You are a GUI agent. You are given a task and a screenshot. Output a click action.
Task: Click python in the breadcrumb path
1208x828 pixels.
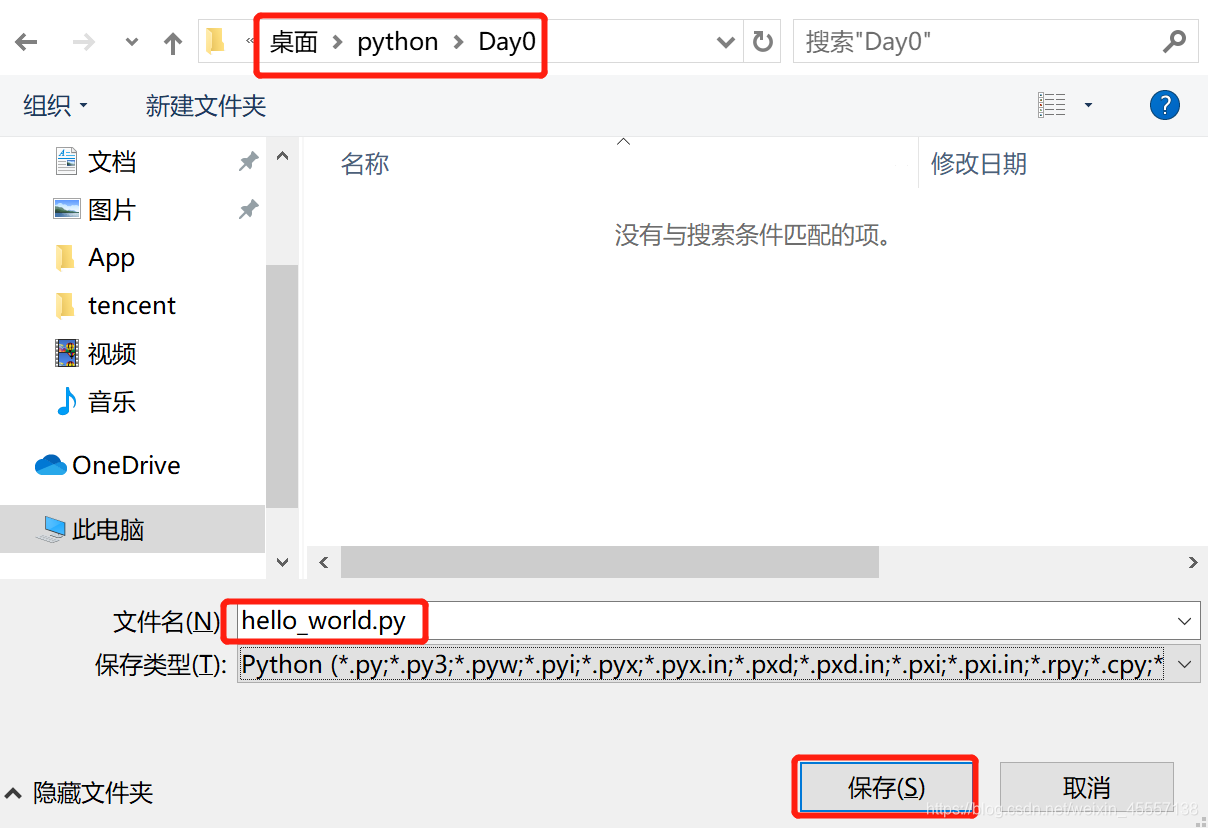click(397, 41)
